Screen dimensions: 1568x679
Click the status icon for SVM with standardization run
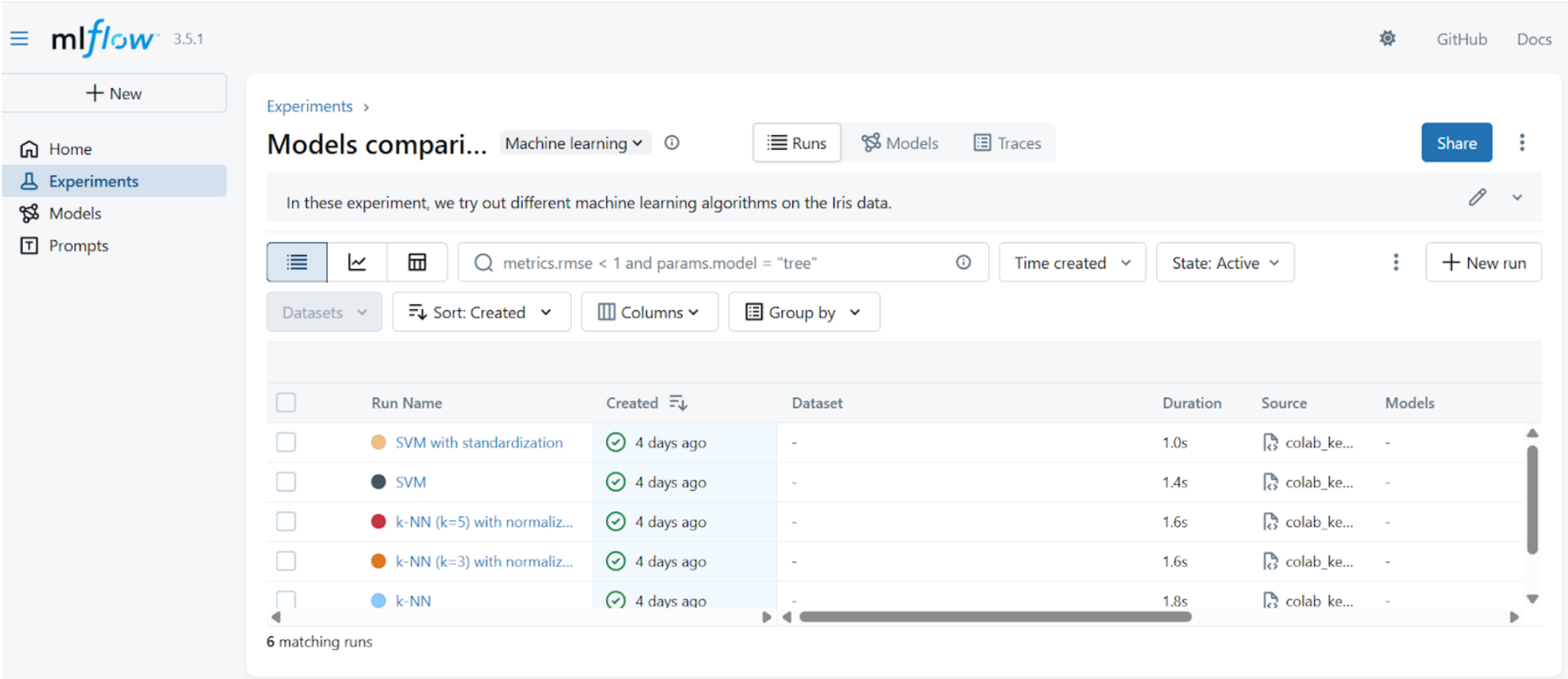[616, 442]
